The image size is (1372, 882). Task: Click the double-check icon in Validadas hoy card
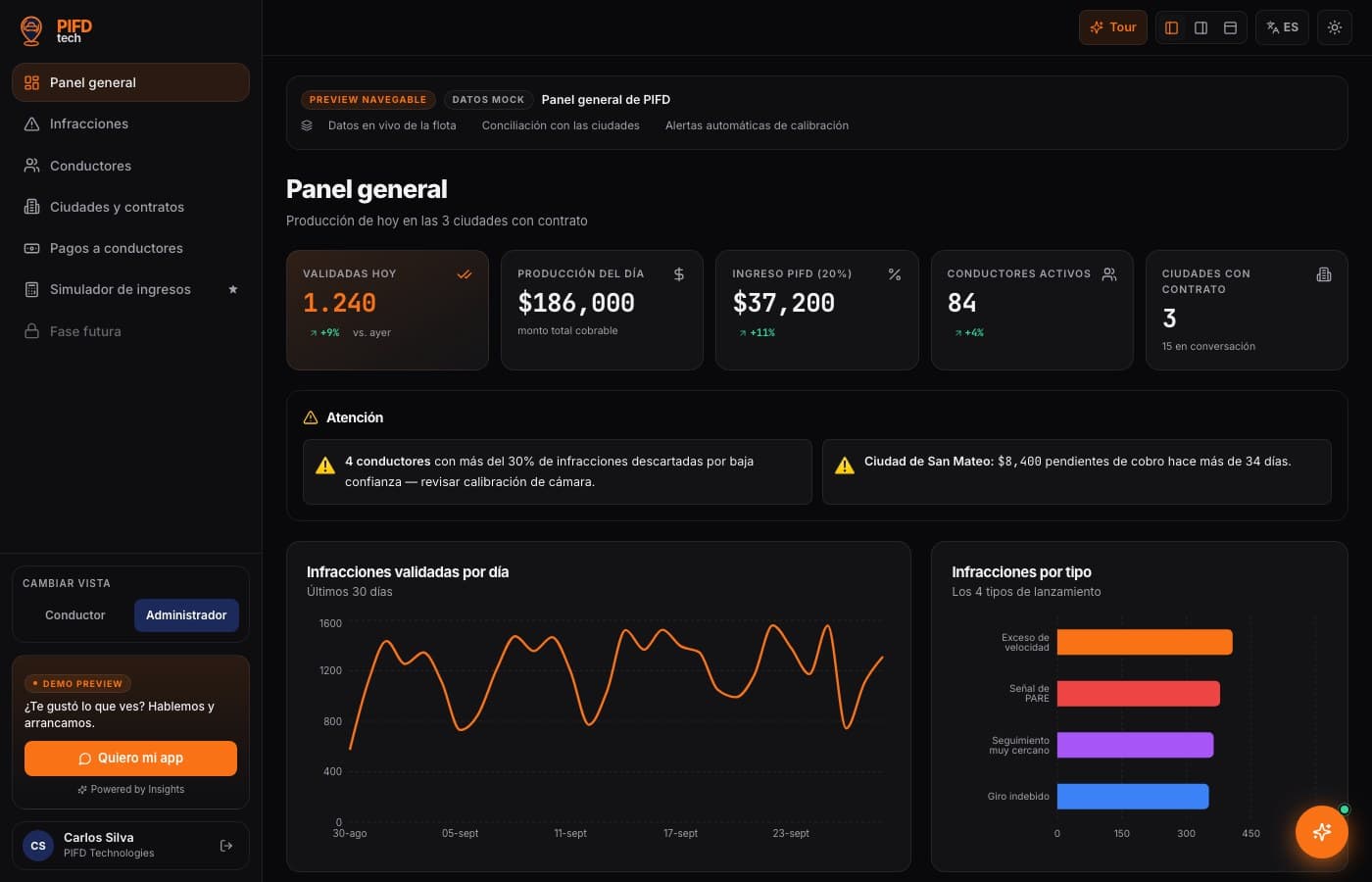click(465, 274)
